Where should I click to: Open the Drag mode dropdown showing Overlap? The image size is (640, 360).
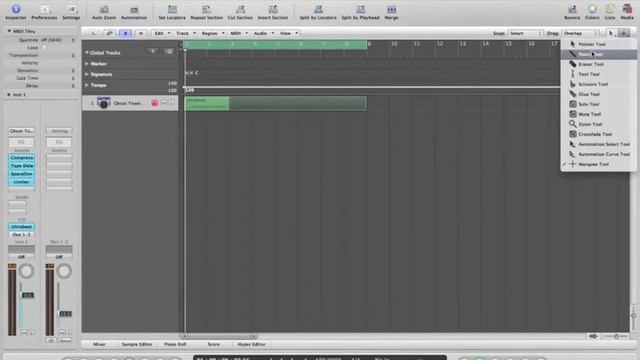(580, 33)
